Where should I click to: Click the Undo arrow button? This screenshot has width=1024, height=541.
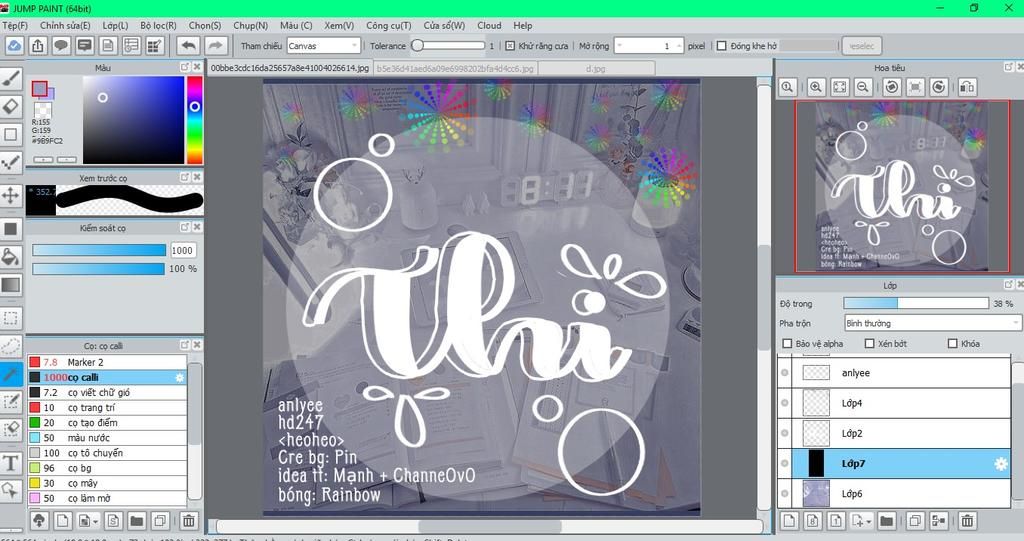coord(189,46)
